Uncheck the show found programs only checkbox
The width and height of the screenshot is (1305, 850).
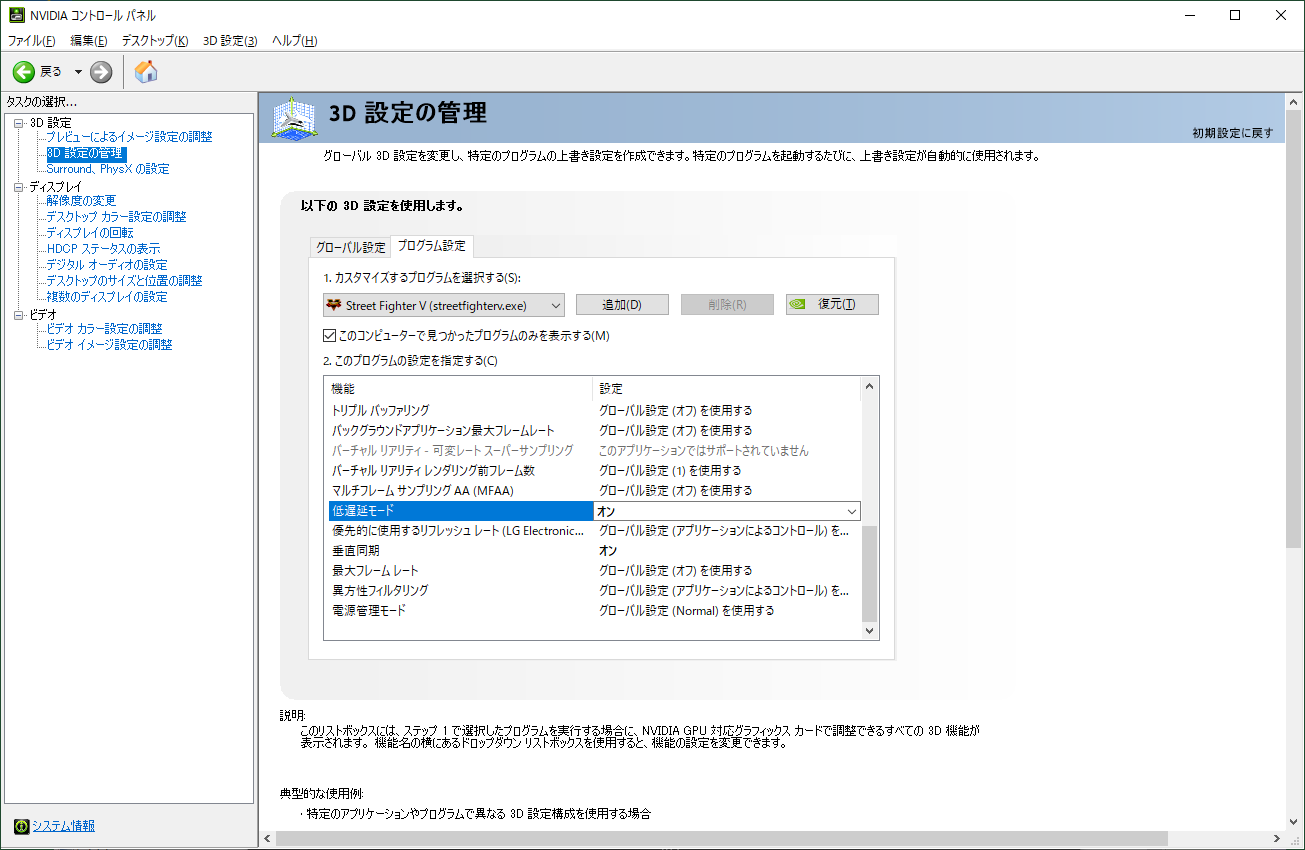coord(330,335)
